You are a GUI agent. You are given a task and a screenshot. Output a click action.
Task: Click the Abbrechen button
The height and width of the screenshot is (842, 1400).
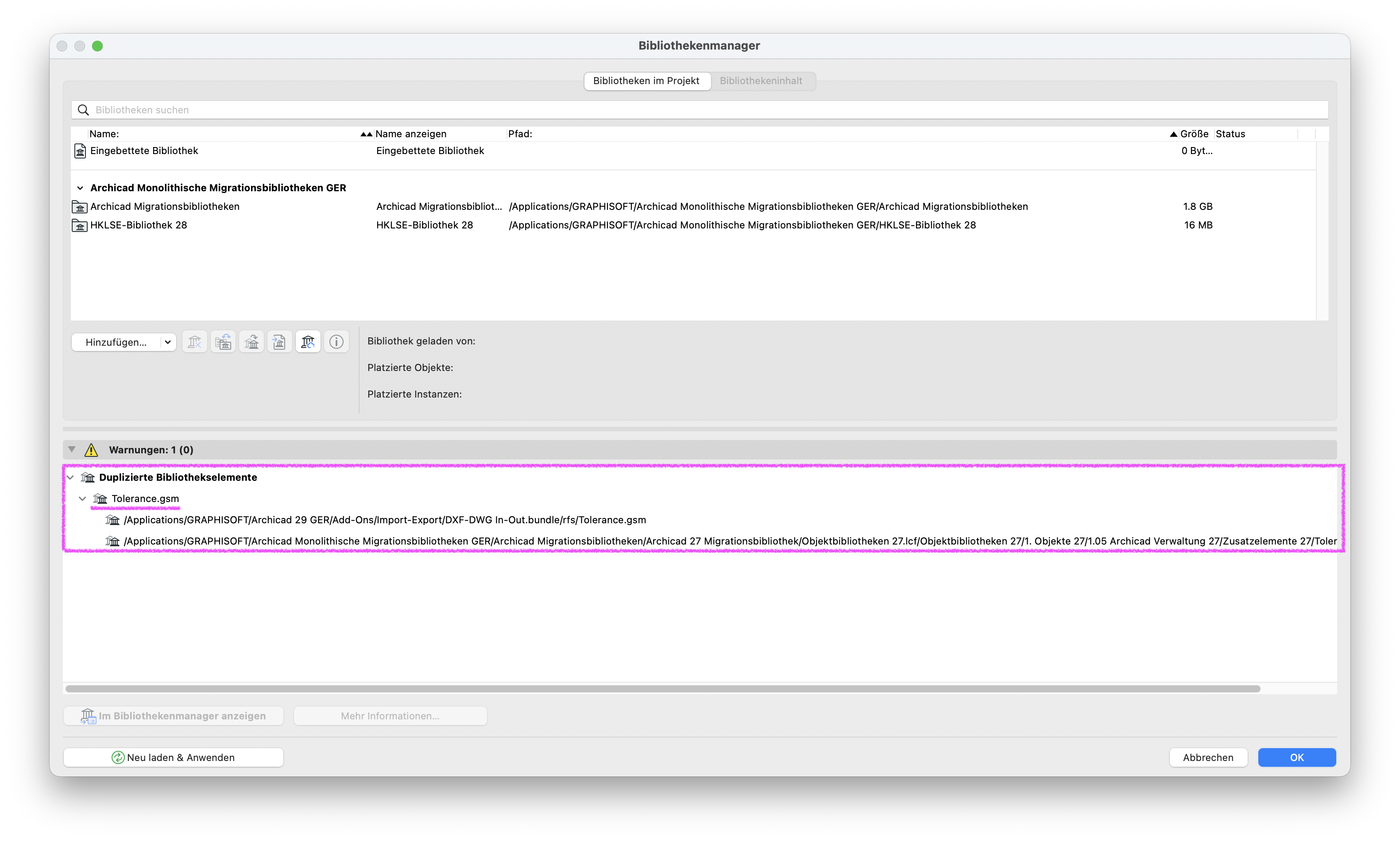pos(1208,757)
